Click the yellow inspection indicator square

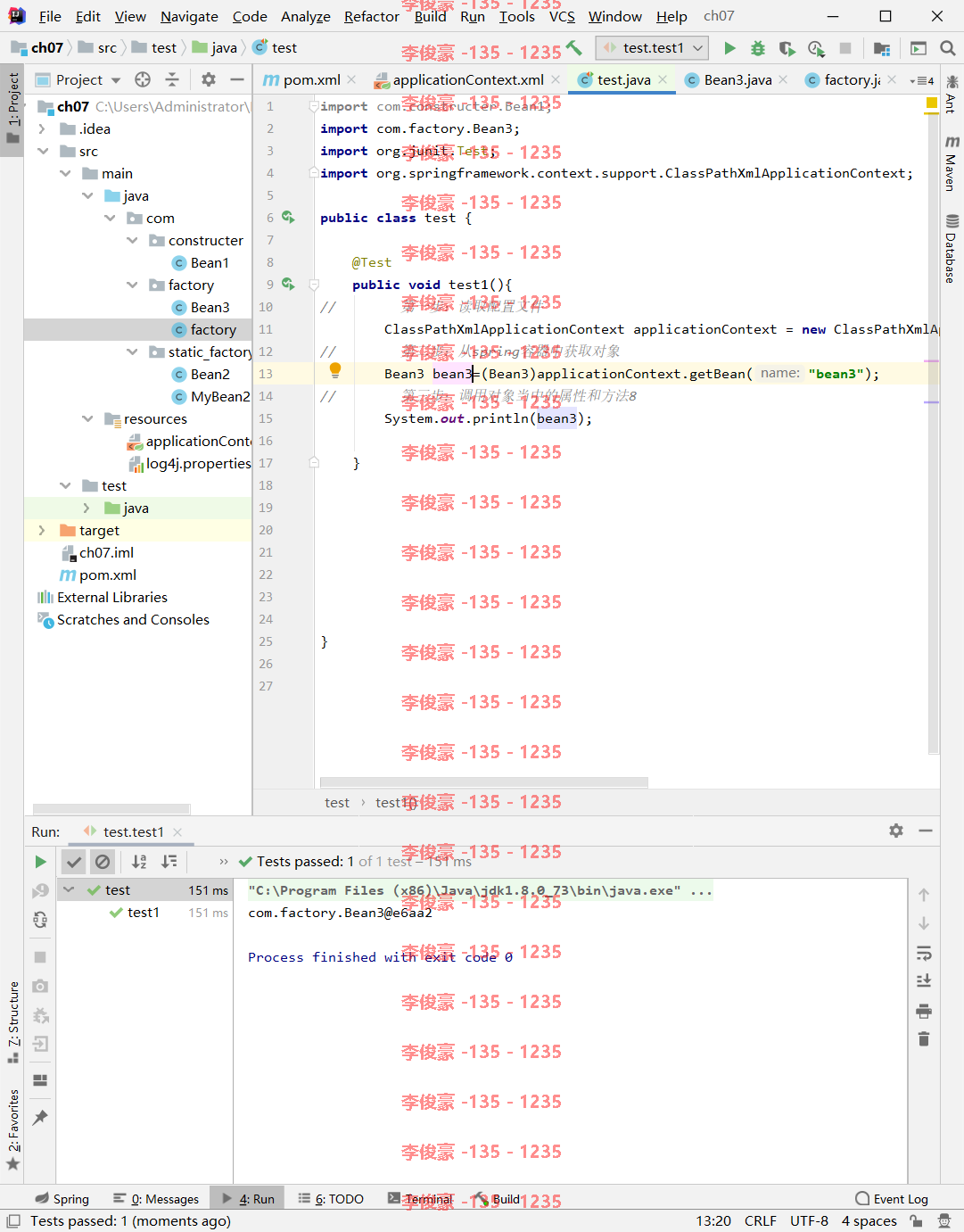tap(931, 103)
